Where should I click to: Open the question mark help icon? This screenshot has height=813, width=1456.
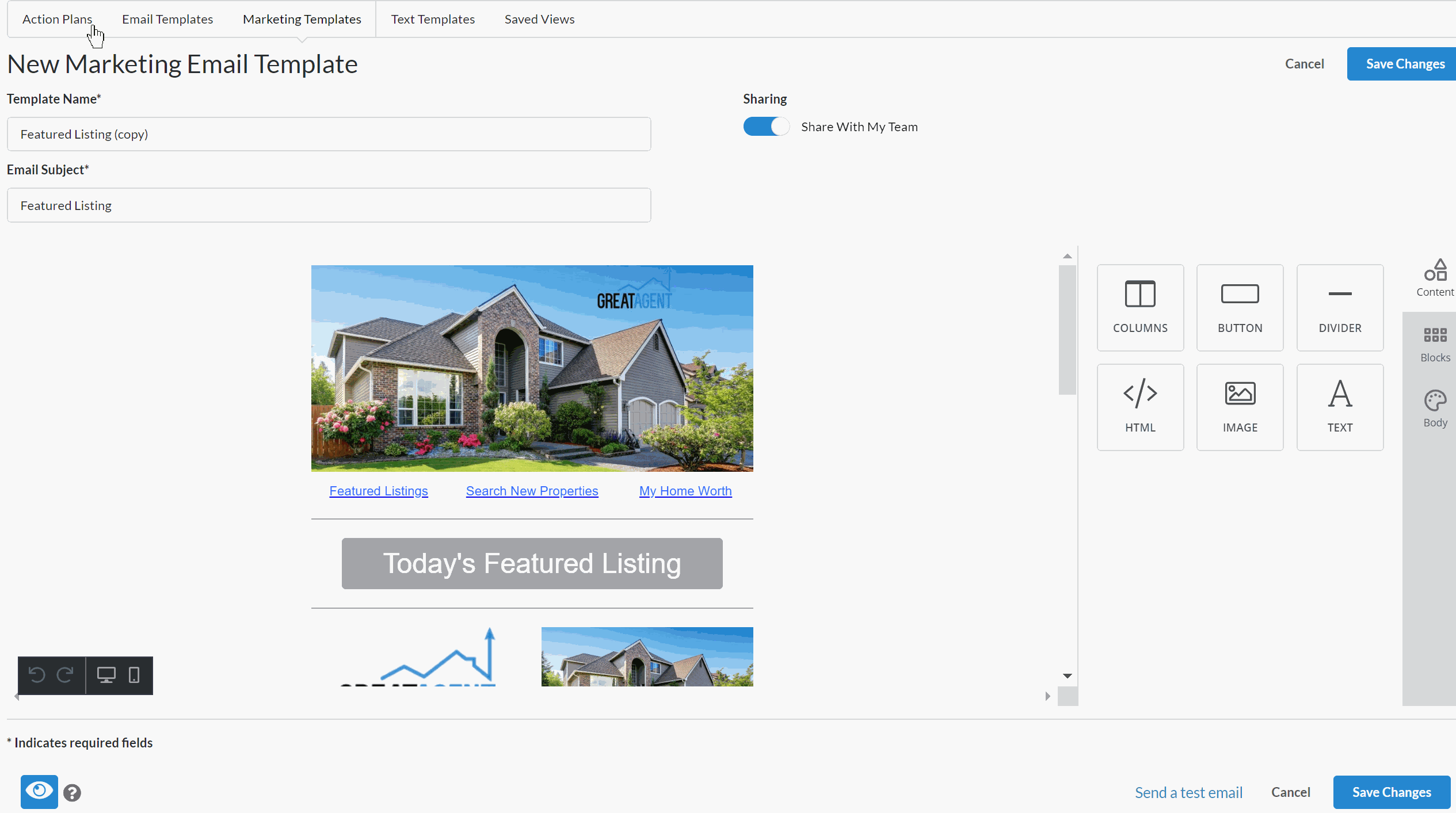coord(72,793)
